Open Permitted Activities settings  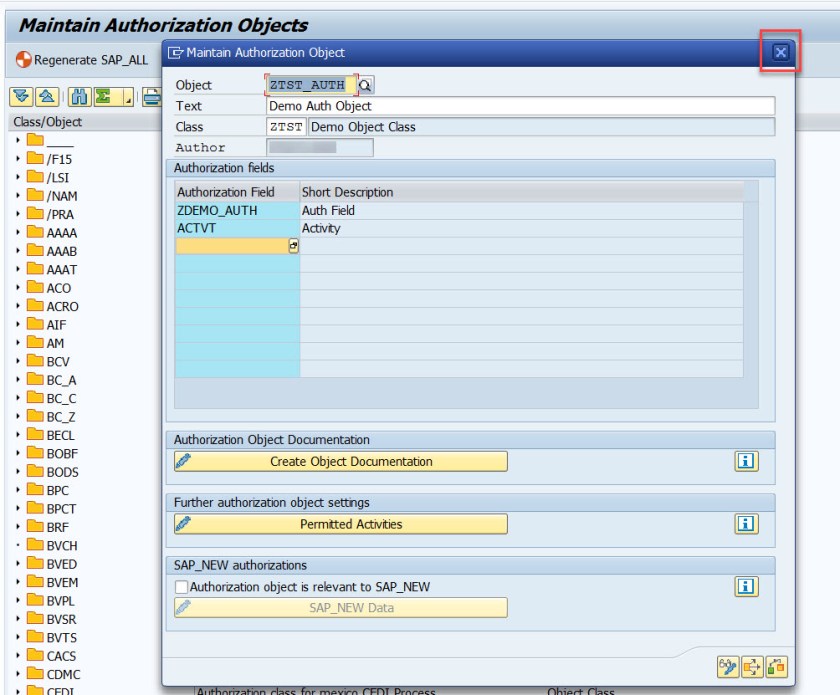click(x=341, y=524)
